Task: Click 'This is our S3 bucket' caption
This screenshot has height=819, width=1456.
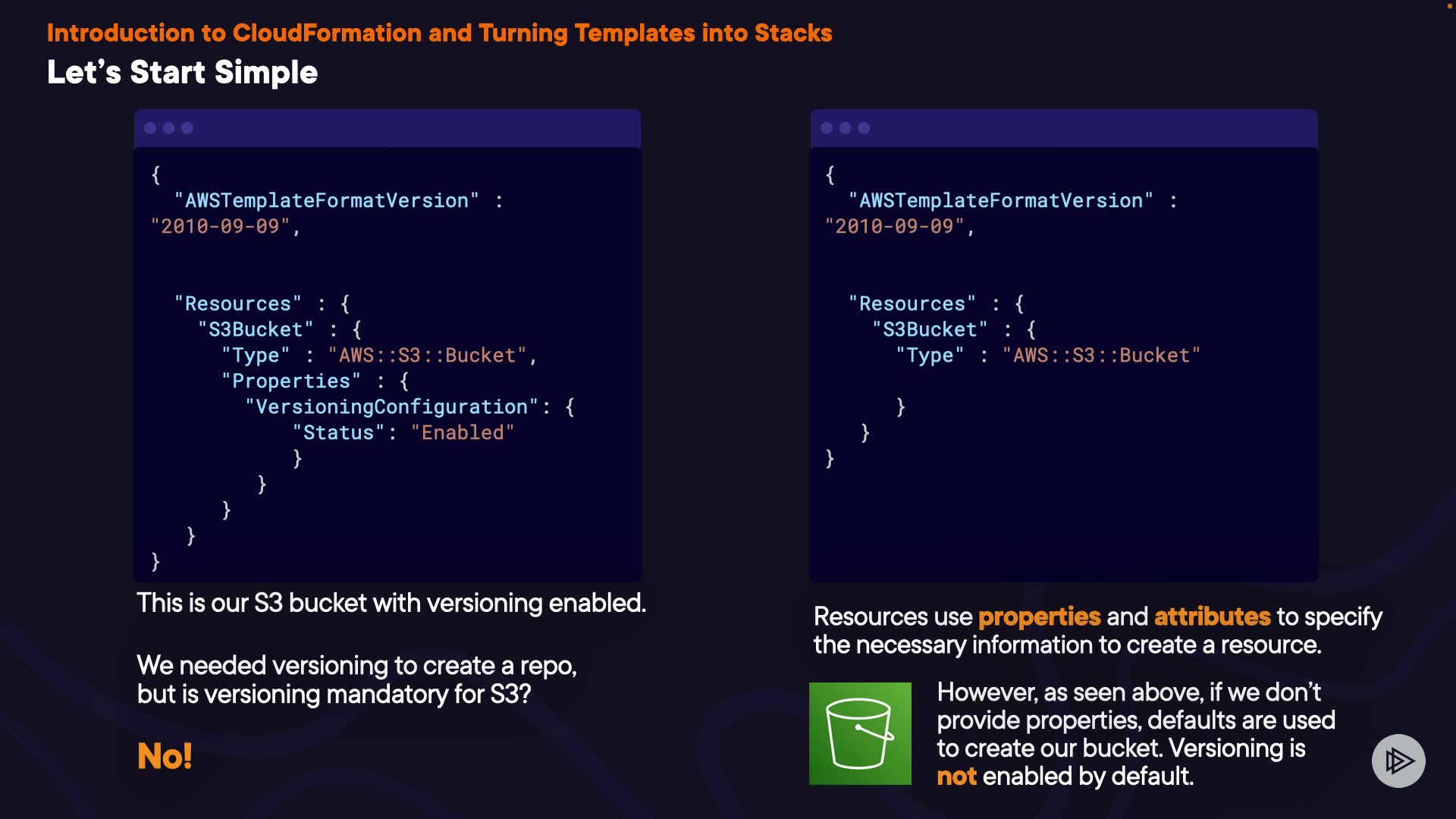Action: [391, 603]
